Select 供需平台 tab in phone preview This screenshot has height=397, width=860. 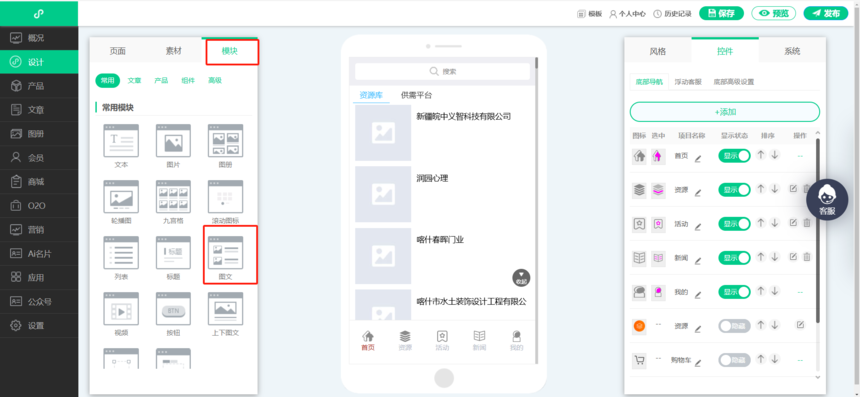(x=416, y=95)
